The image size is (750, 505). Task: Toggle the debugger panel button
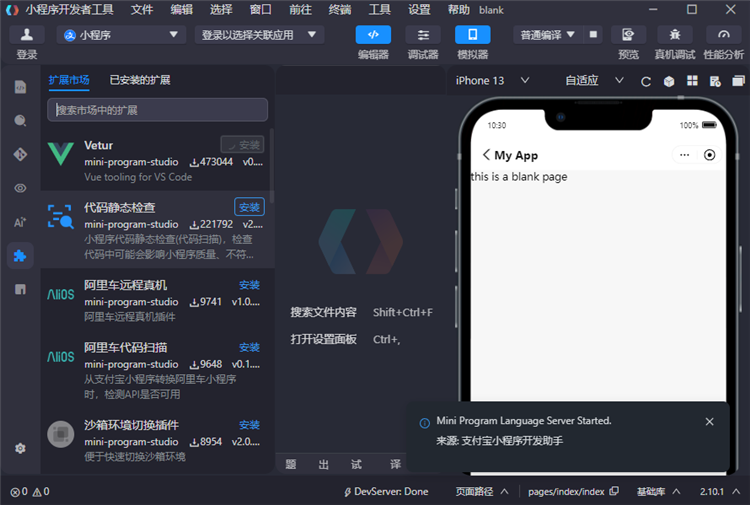pyautogui.click(x=423, y=35)
